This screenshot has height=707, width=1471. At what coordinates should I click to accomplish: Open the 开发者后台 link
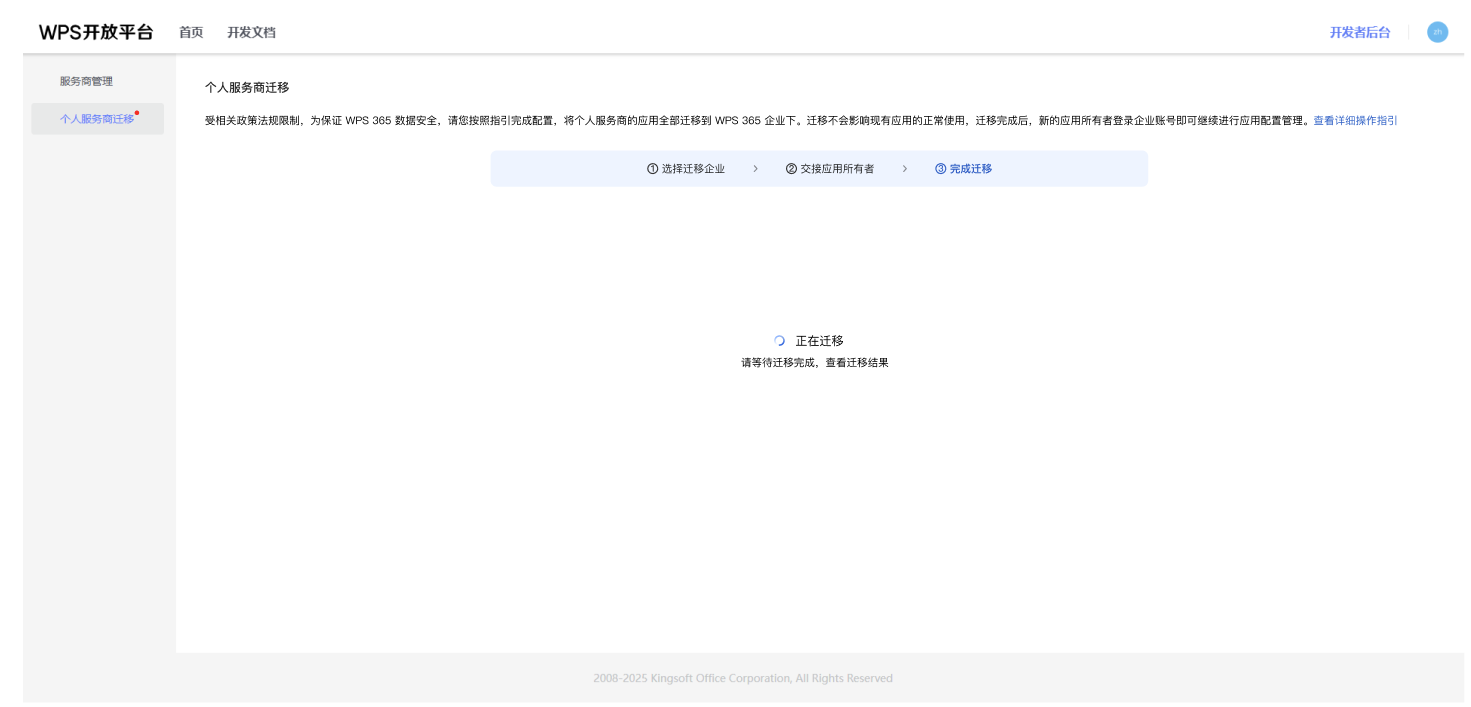(1359, 32)
